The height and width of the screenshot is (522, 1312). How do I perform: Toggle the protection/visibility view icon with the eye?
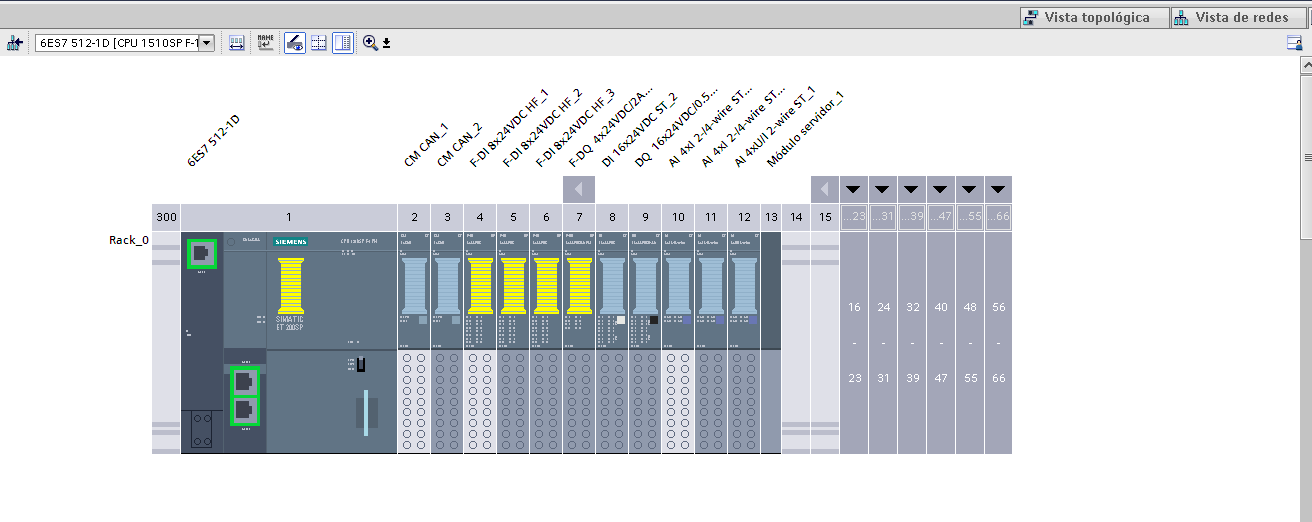point(295,43)
